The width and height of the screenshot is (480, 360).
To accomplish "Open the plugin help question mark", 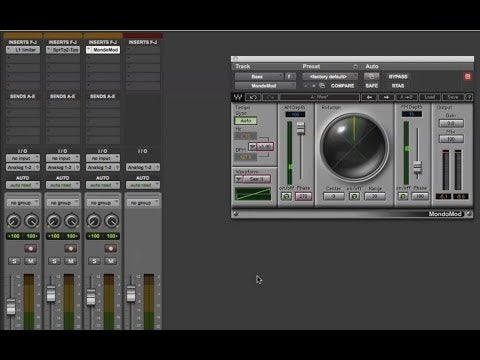I will pos(469,97).
